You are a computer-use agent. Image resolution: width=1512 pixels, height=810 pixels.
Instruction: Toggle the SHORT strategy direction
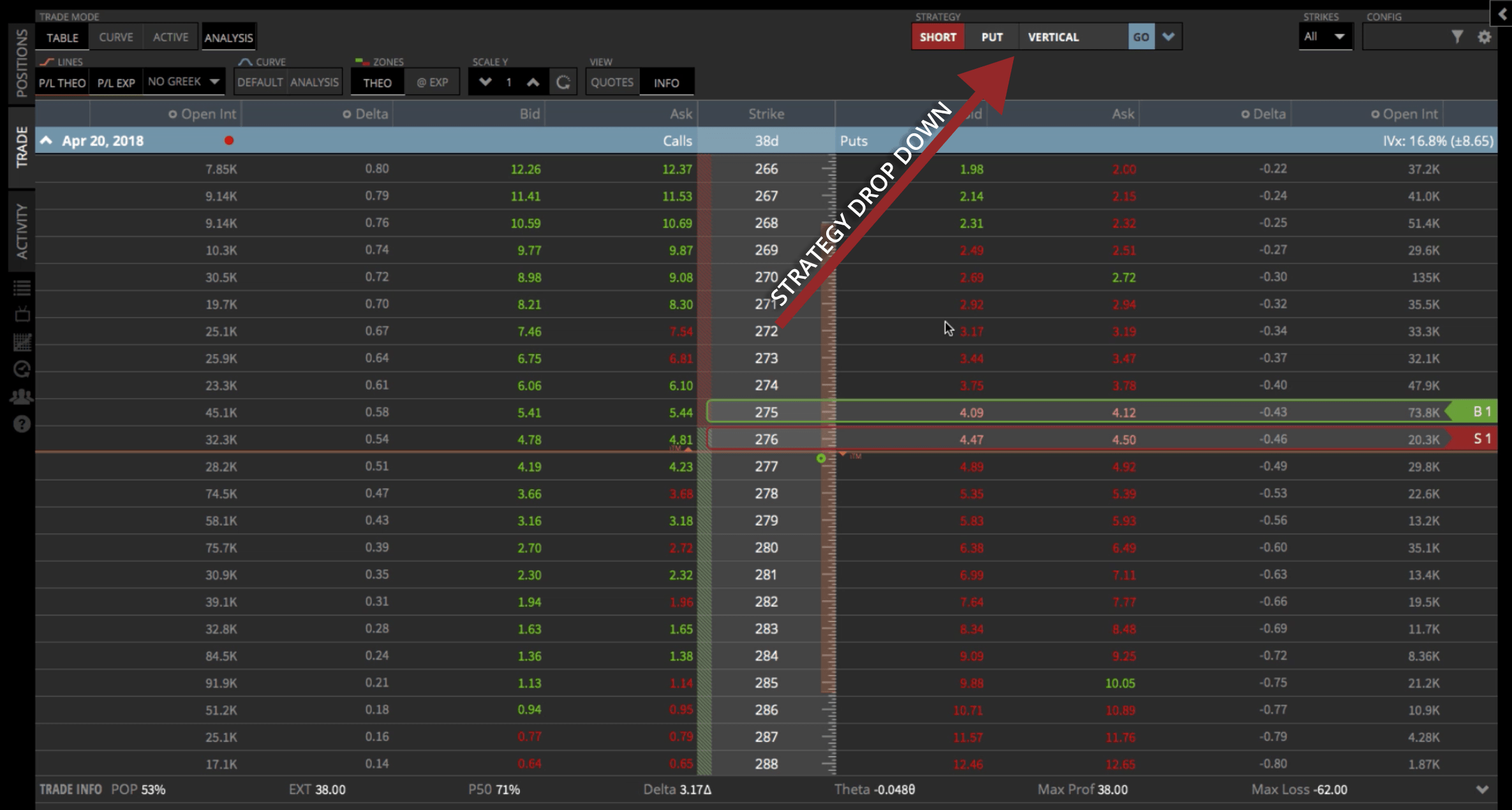938,37
